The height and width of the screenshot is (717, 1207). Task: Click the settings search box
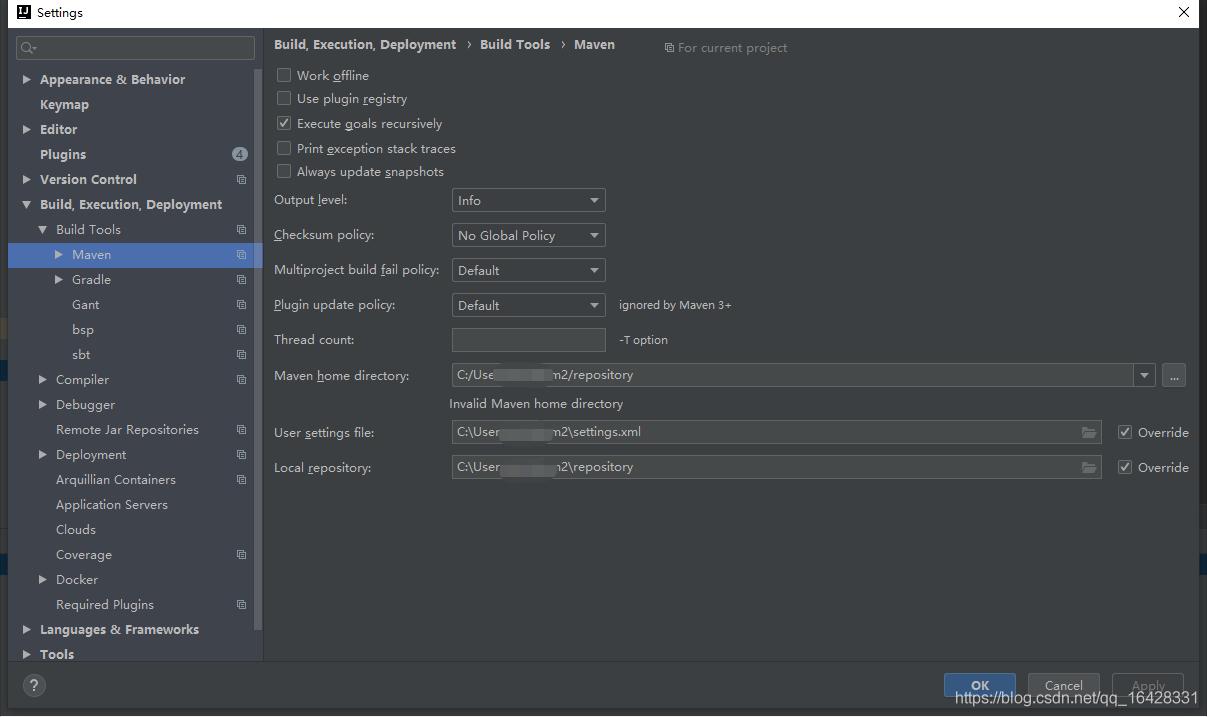136,48
